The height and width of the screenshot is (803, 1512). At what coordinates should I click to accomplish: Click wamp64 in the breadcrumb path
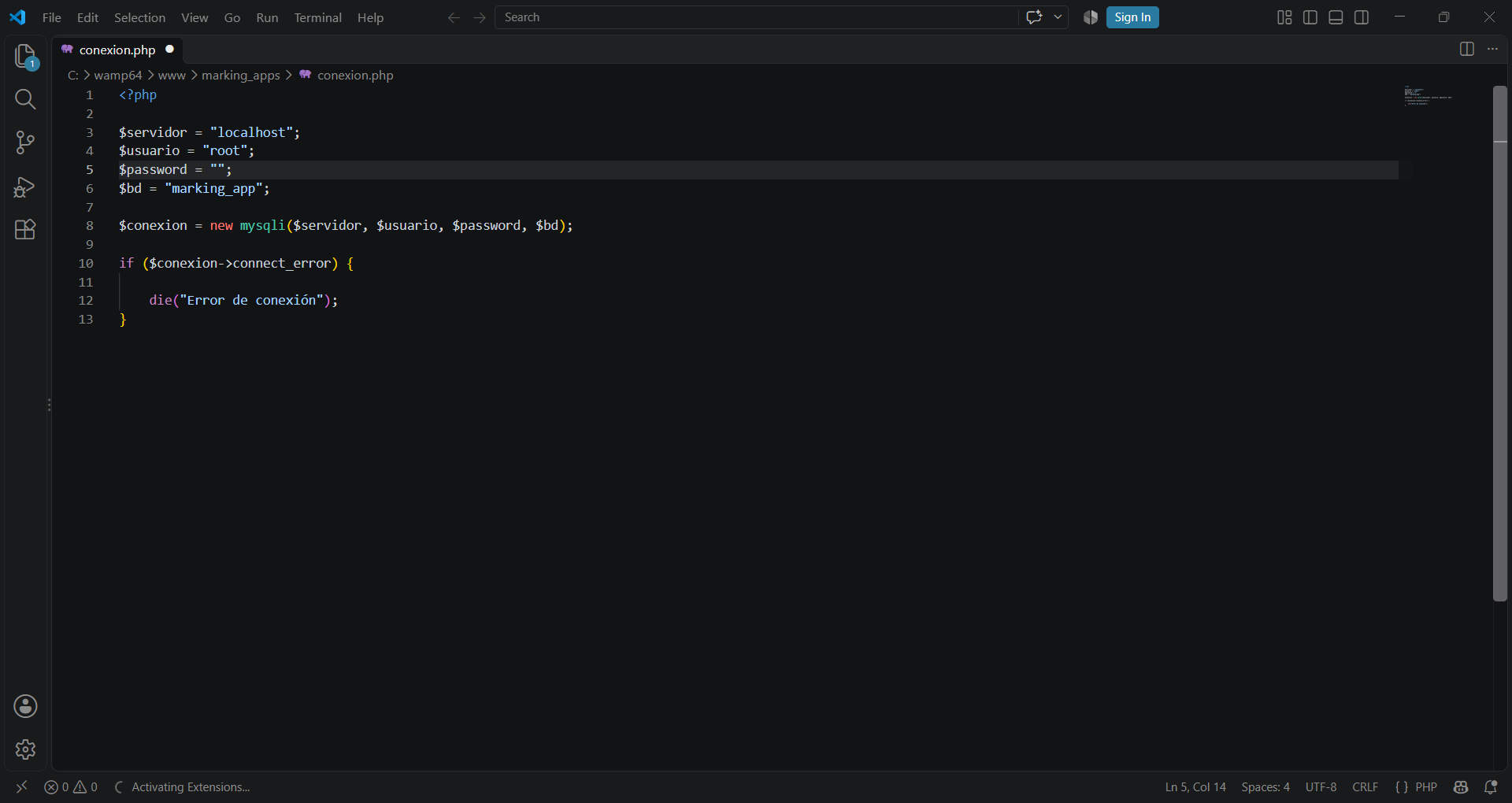(118, 75)
